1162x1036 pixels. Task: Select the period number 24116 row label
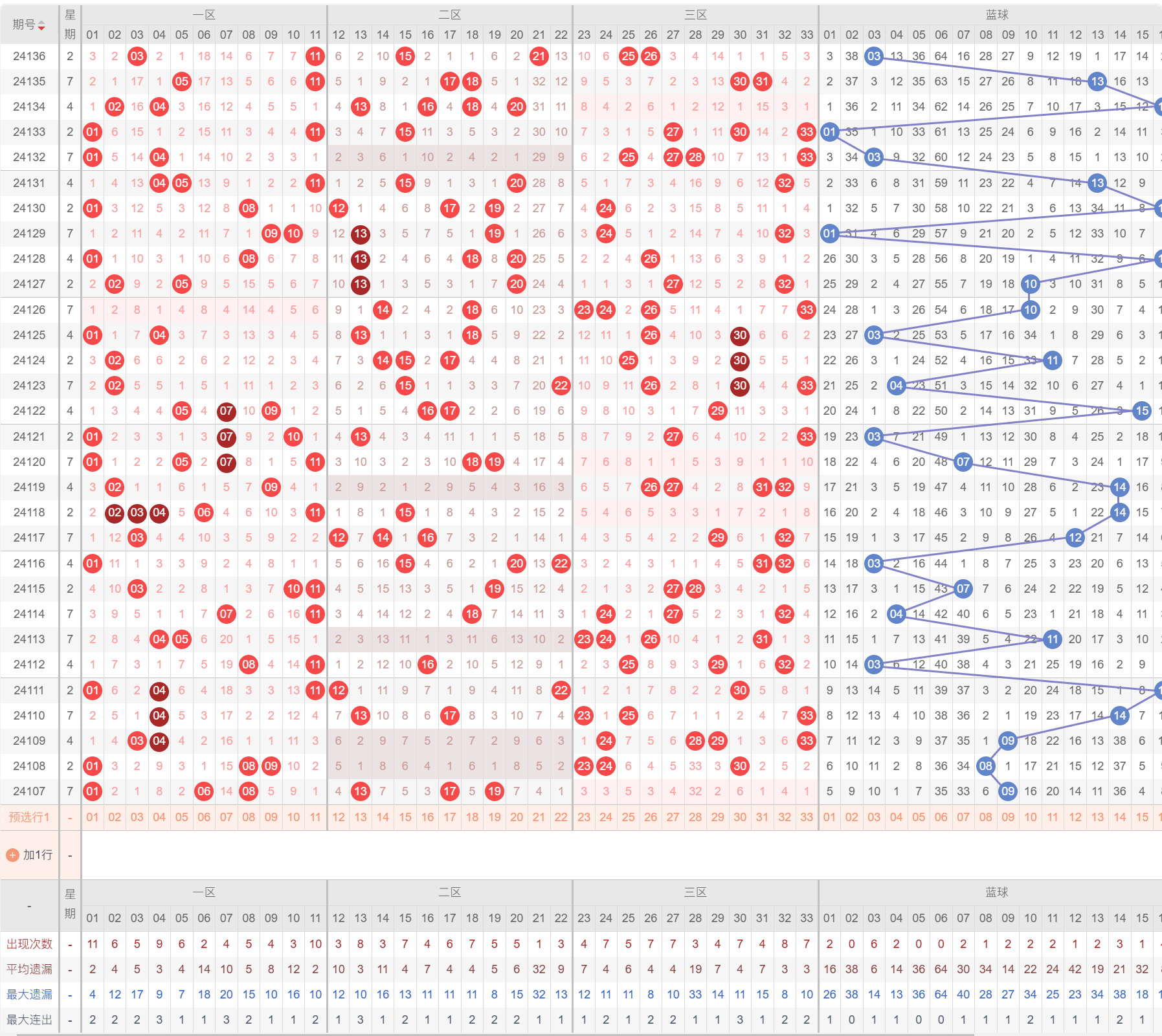point(29,564)
